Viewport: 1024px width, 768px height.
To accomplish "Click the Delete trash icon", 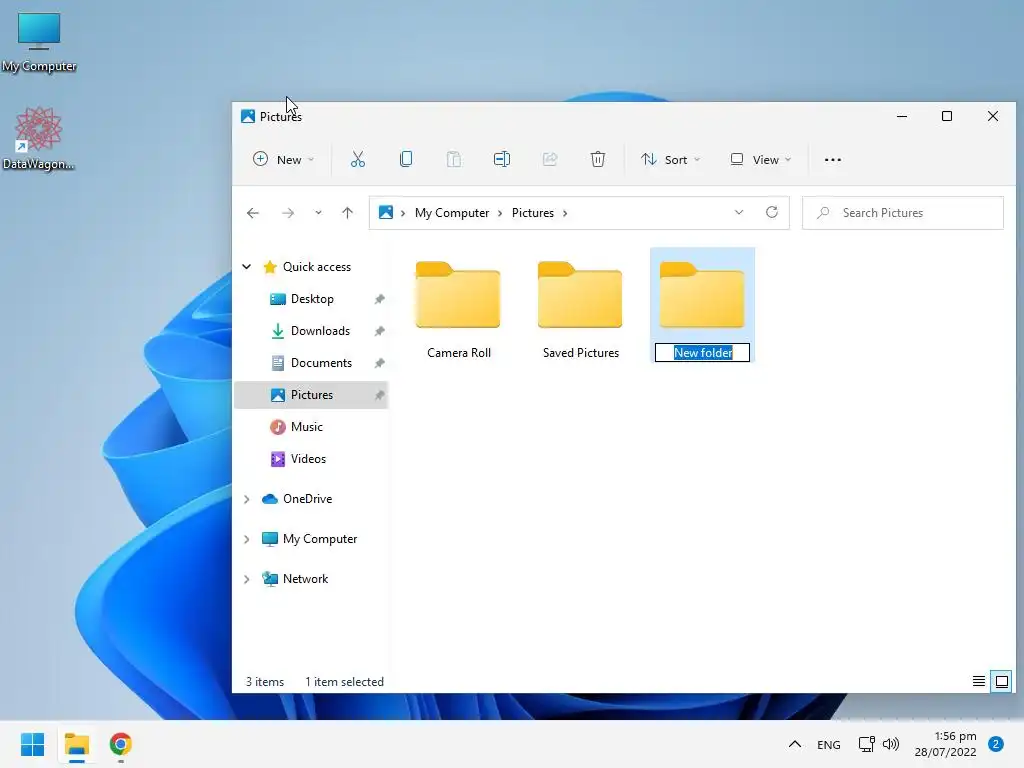I will tap(598, 159).
